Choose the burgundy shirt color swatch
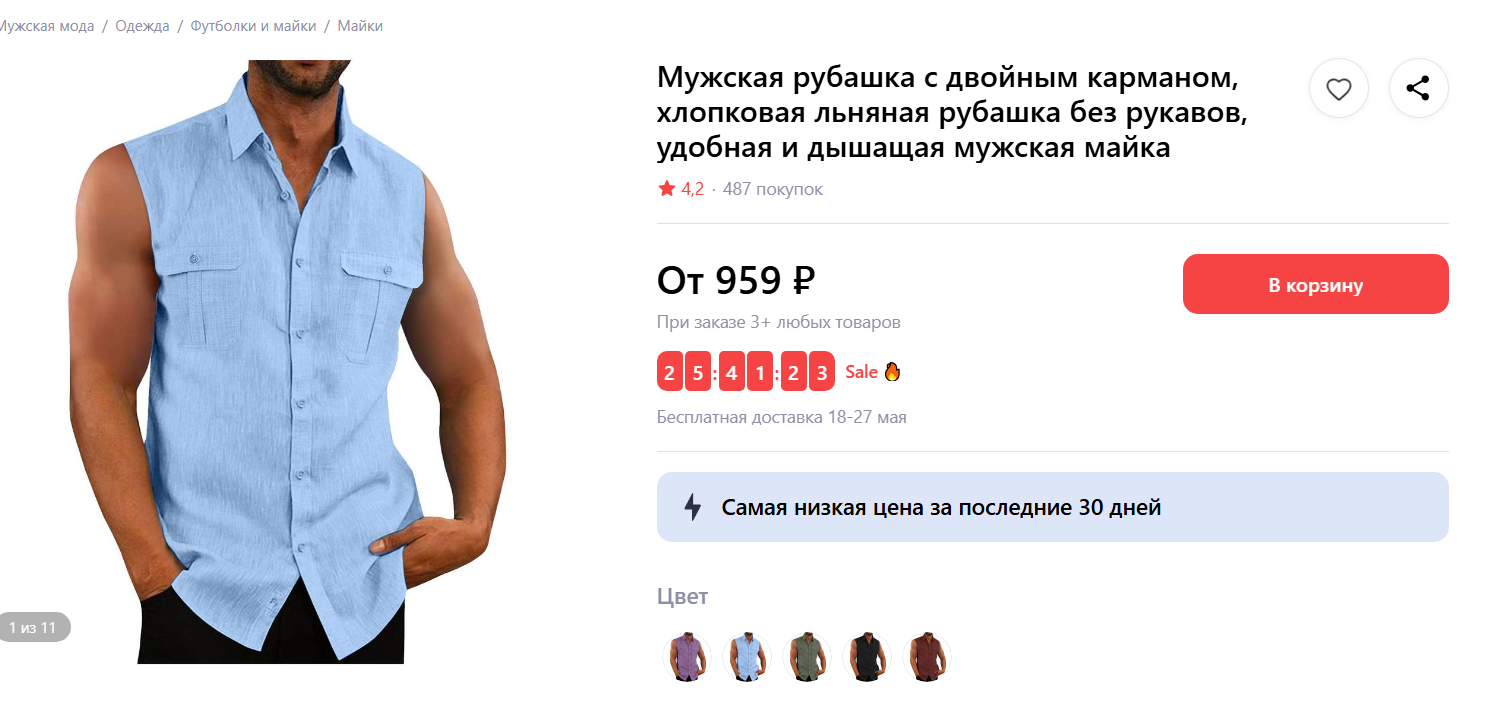 [x=926, y=657]
